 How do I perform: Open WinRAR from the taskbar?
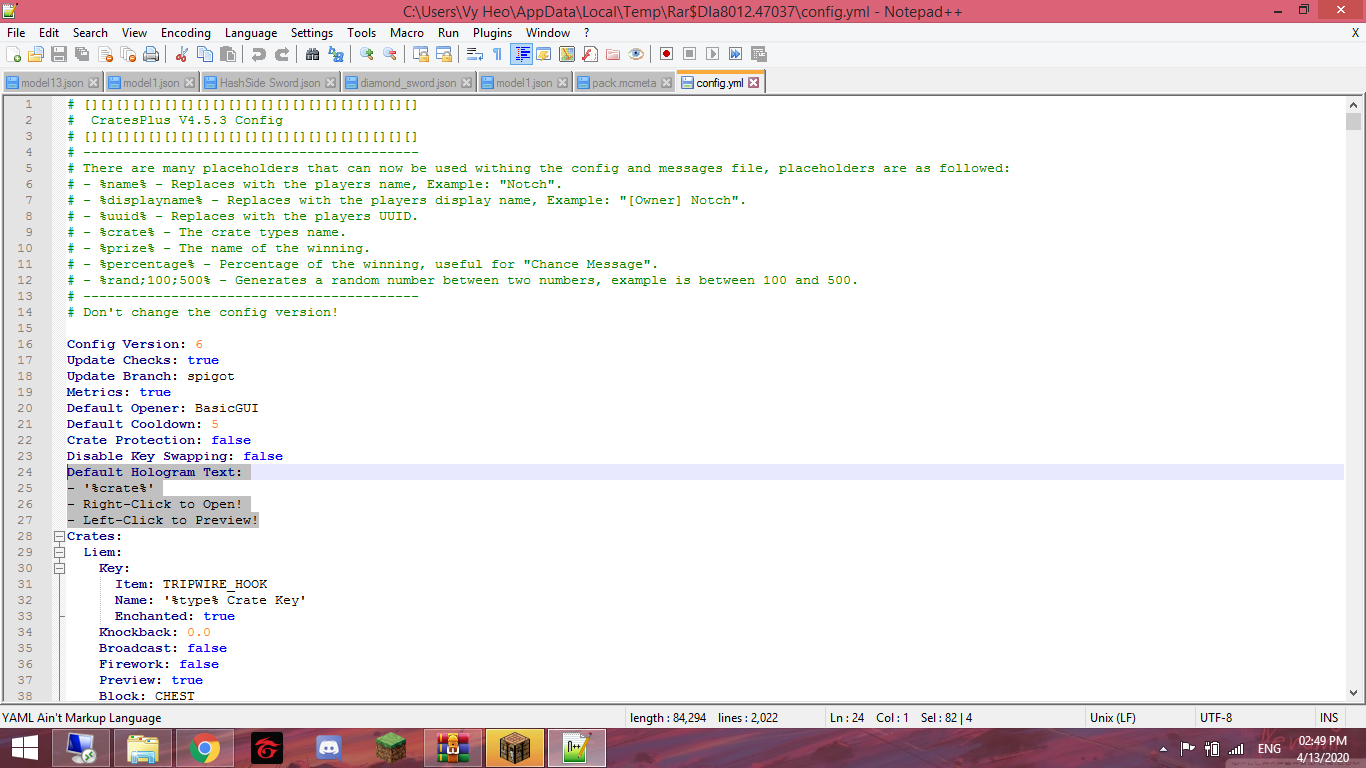pos(453,748)
